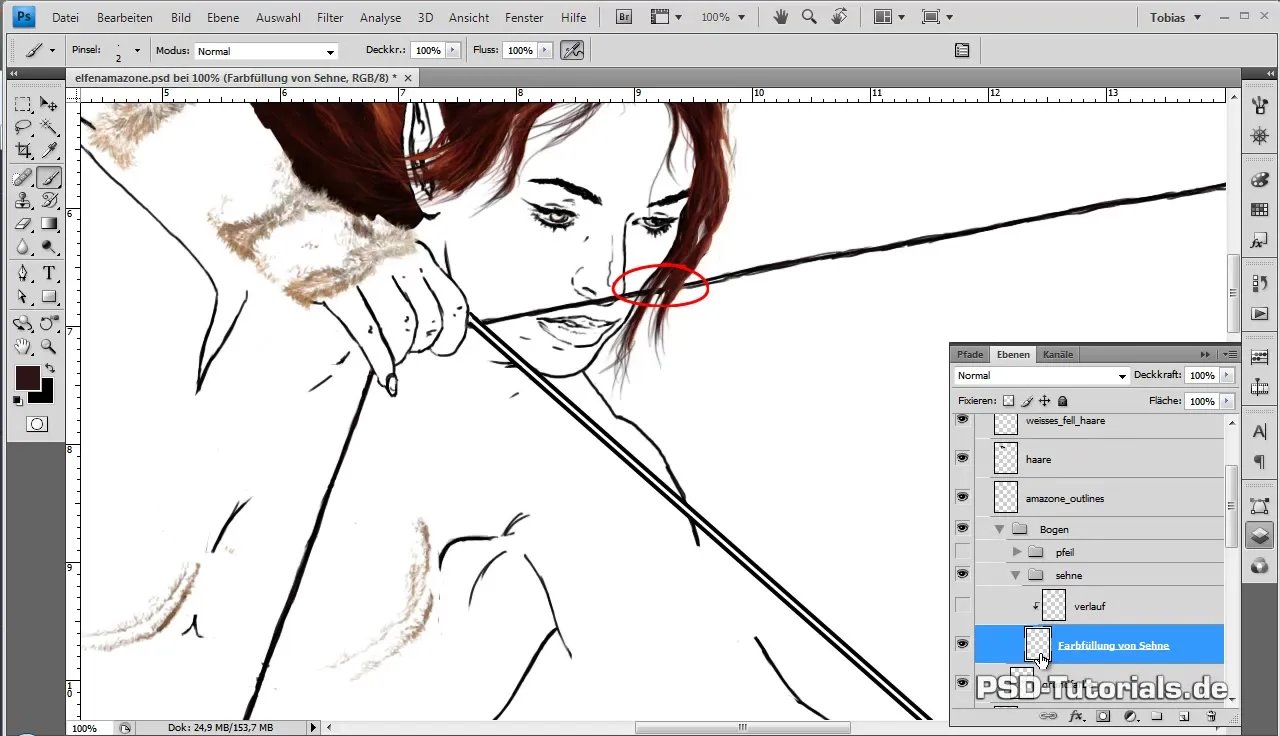1280x736 pixels.
Task: Open the brush Modus dropdown
Action: 266,51
